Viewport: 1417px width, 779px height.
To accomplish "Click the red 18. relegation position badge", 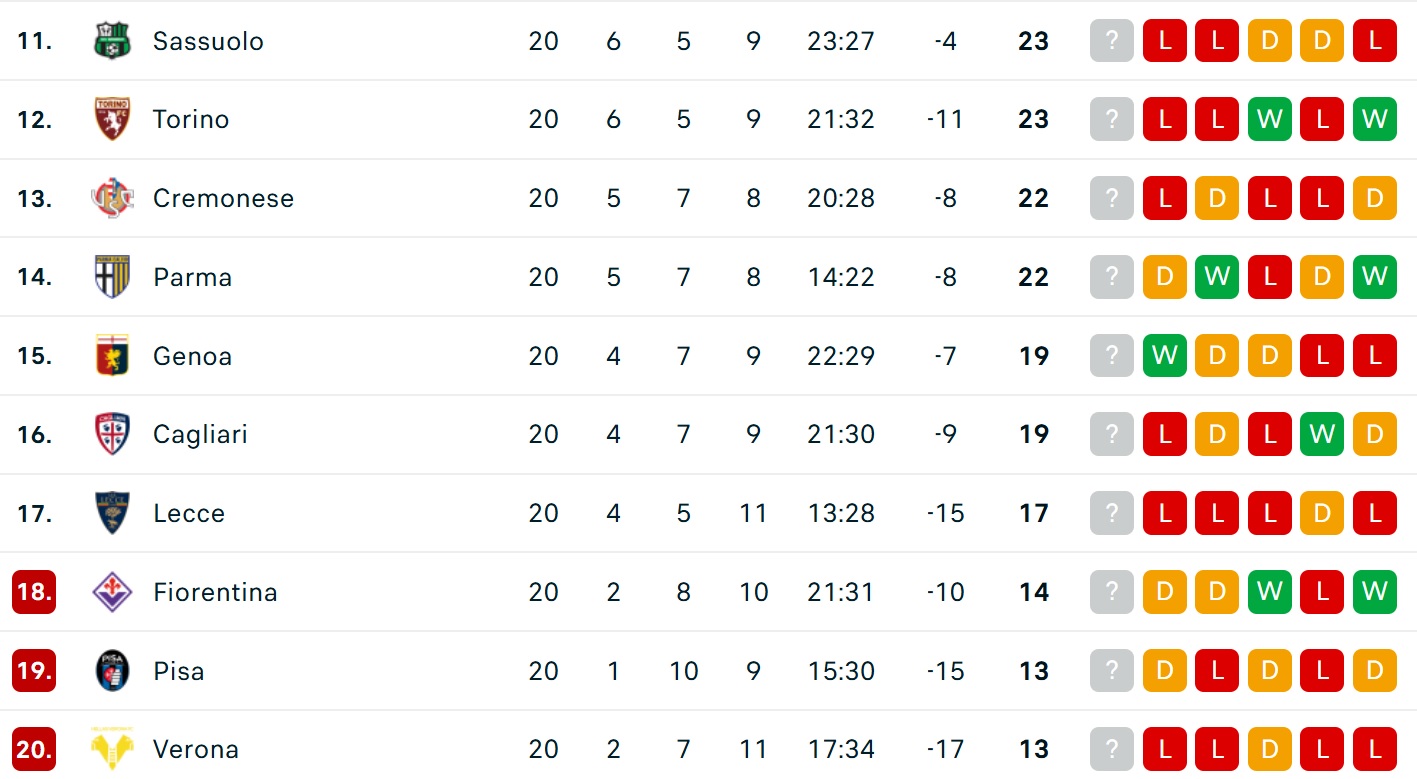I will pos(34,592).
